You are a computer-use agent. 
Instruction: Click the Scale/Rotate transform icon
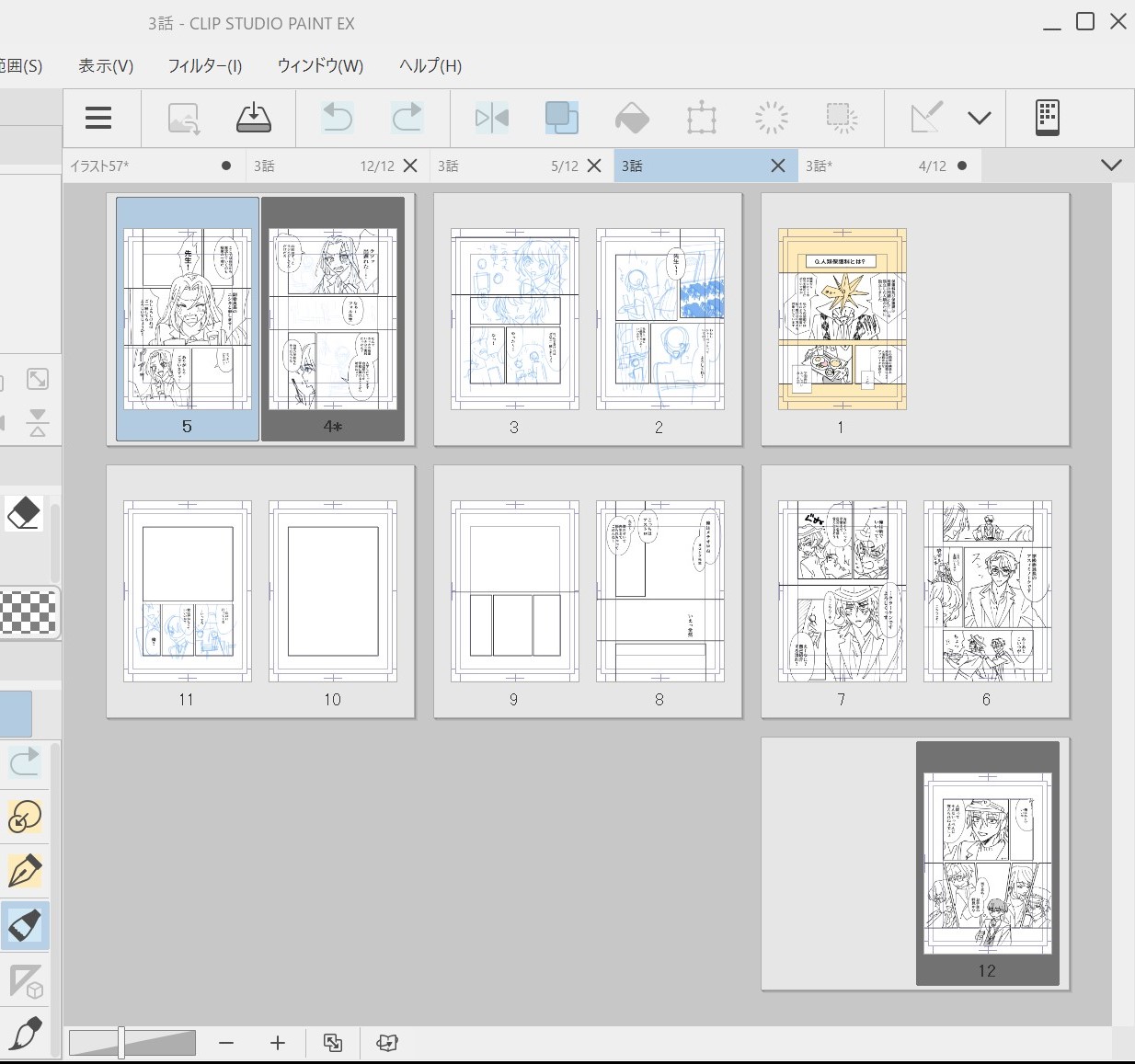tap(701, 118)
